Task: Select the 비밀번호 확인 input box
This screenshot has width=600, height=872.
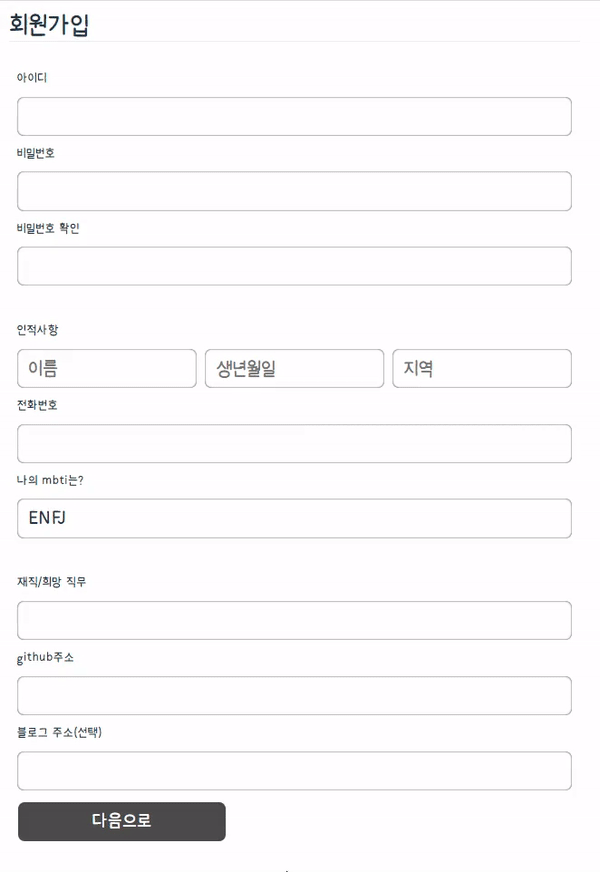Action: point(294,266)
